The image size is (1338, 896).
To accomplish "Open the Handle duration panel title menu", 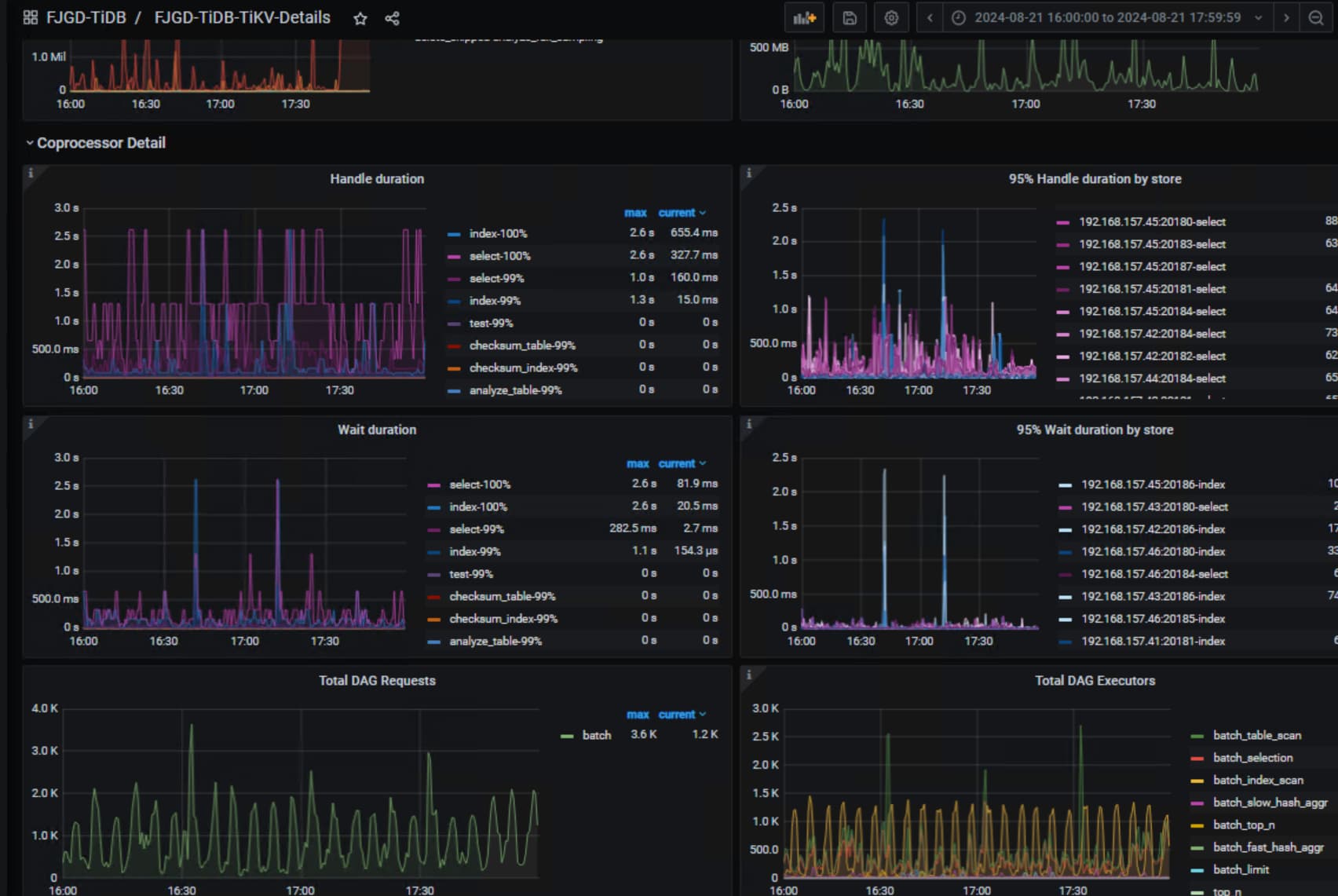I will pyautogui.click(x=377, y=179).
